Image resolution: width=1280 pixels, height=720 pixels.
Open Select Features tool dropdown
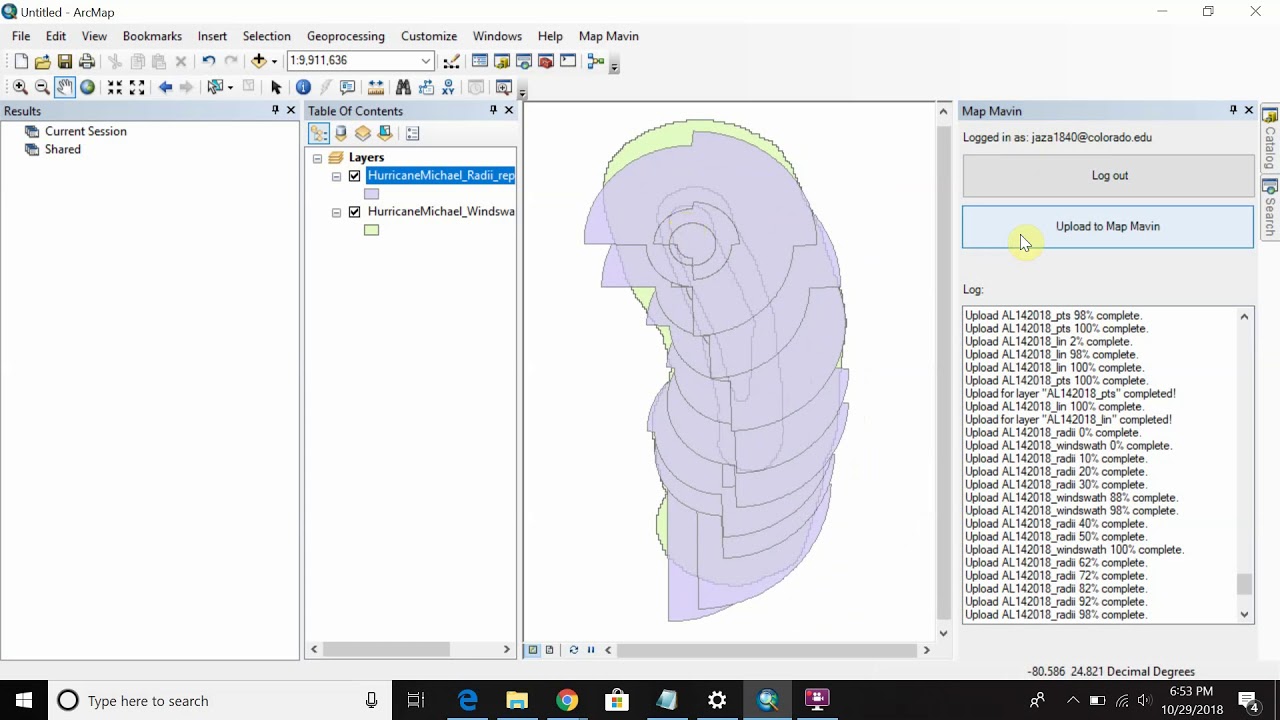[x=230, y=88]
